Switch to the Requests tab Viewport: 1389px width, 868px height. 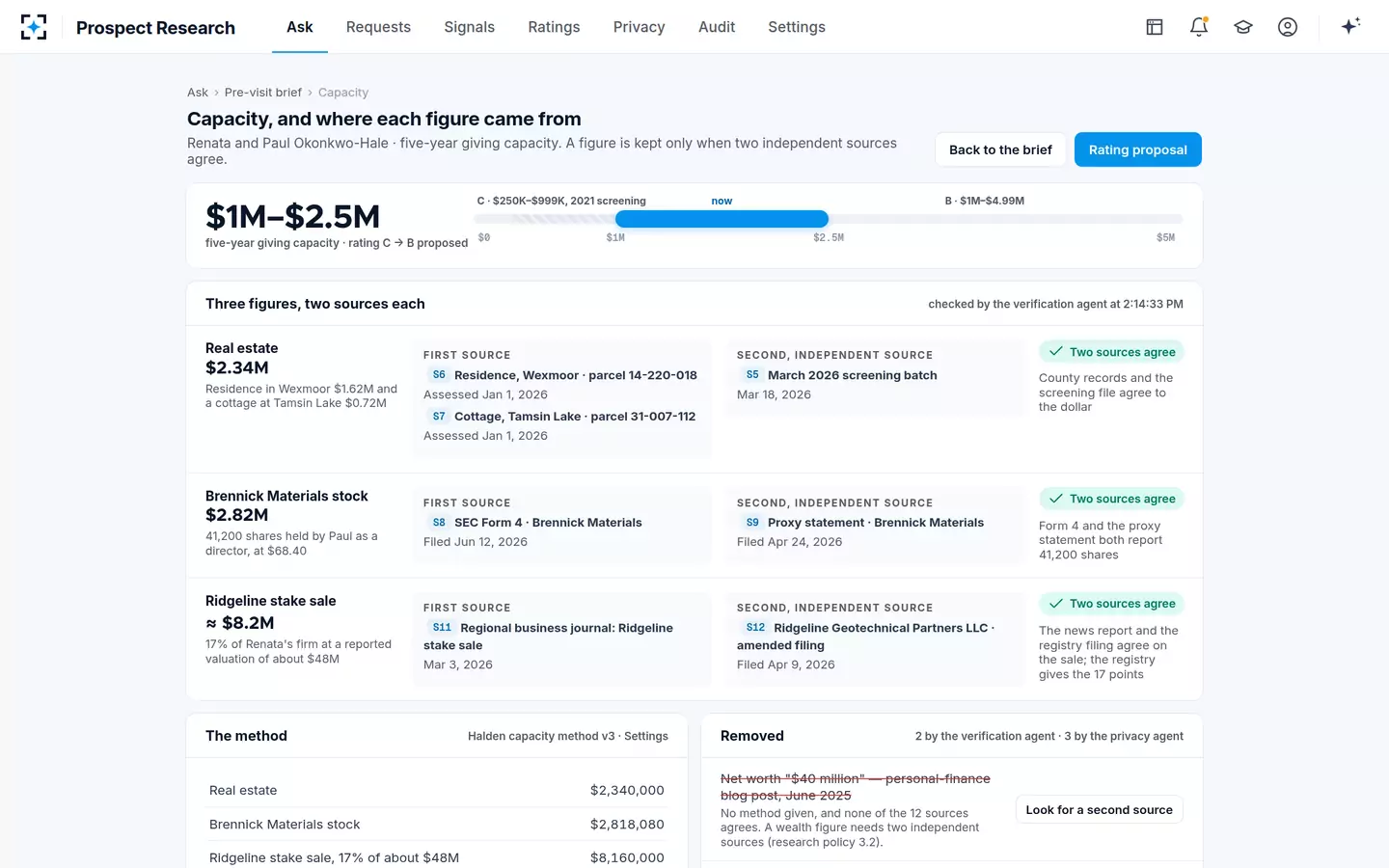[x=378, y=27]
